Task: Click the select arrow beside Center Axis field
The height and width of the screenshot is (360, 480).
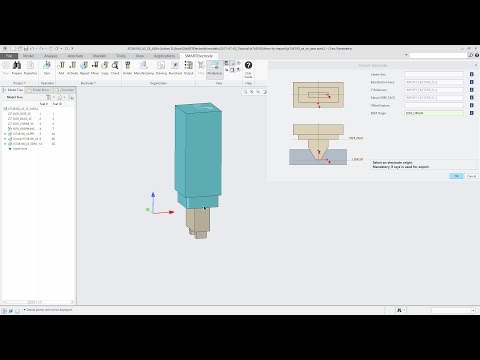Action: point(472,74)
